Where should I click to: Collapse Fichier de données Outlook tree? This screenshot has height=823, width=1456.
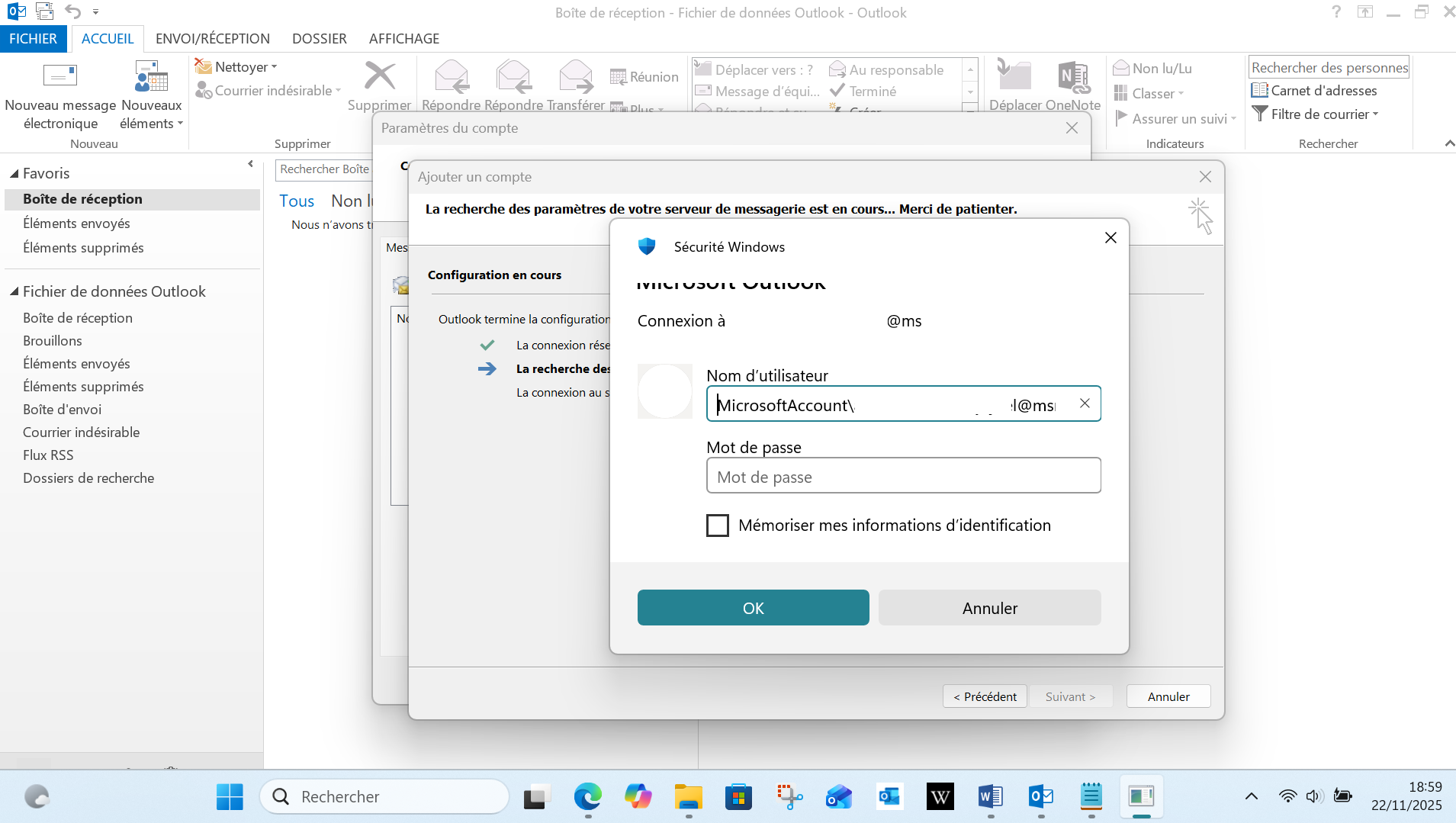(14, 291)
